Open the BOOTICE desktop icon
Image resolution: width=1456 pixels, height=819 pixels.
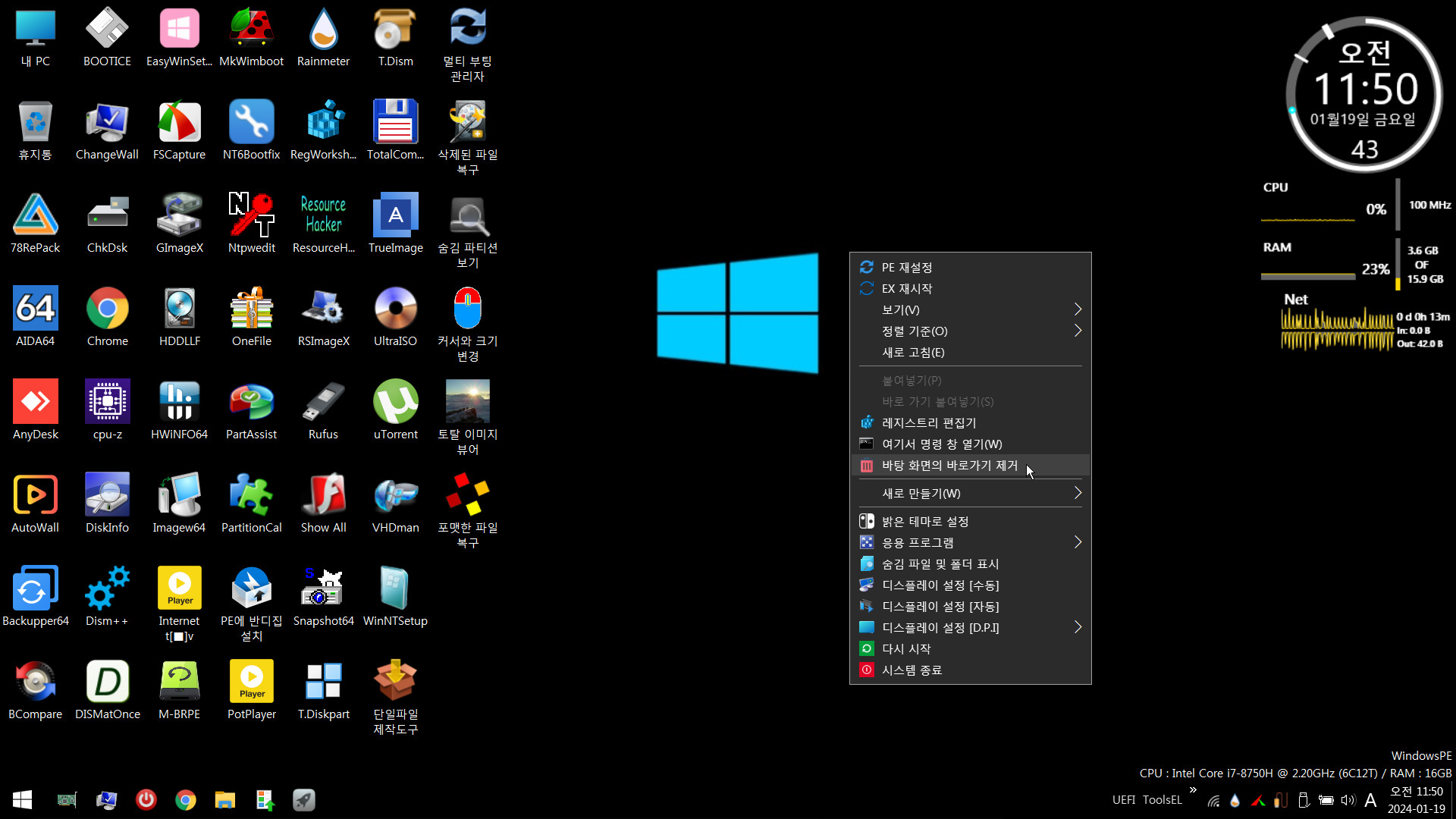(107, 36)
